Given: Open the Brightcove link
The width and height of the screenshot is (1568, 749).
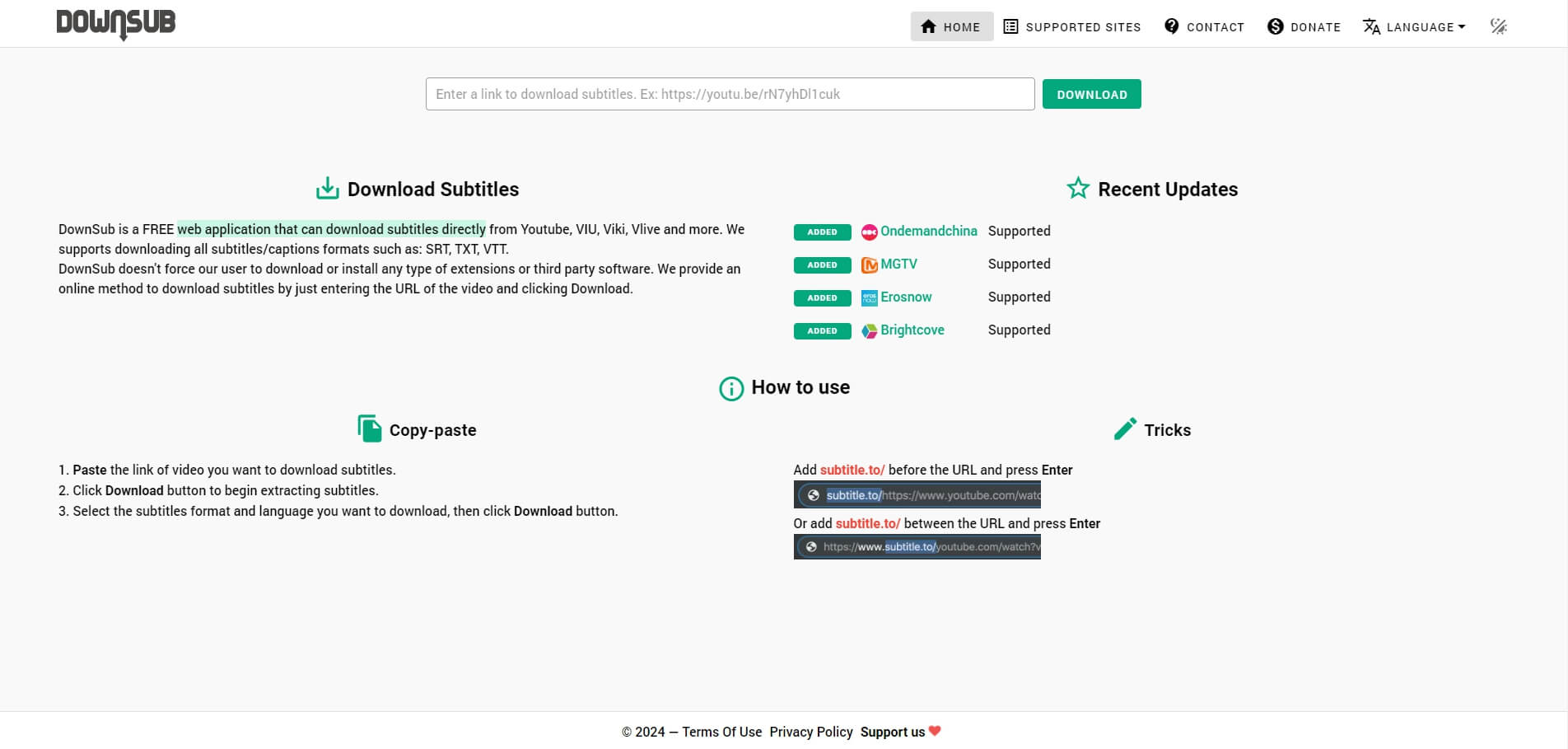Looking at the screenshot, I should pyautogui.click(x=912, y=330).
